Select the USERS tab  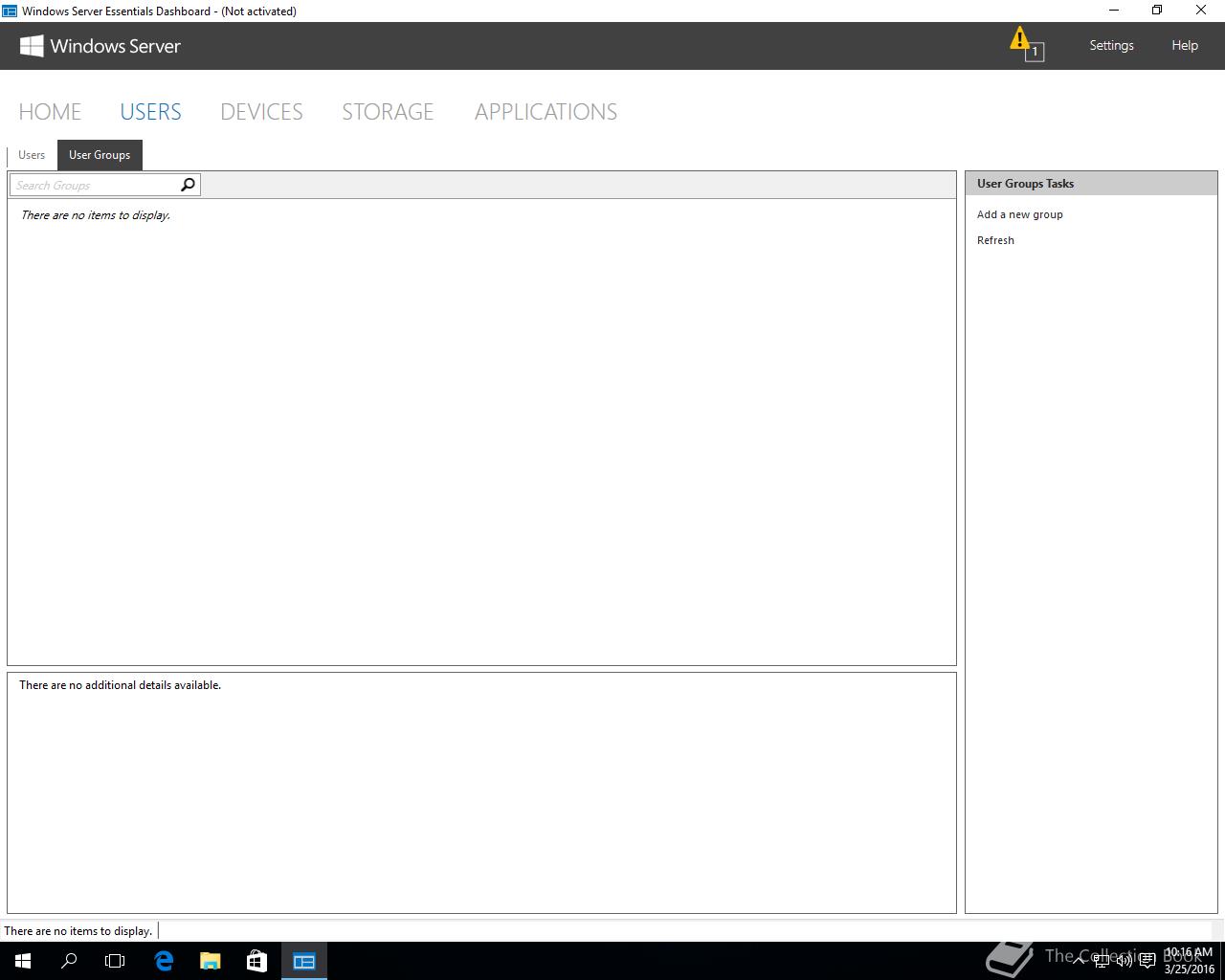point(150,112)
